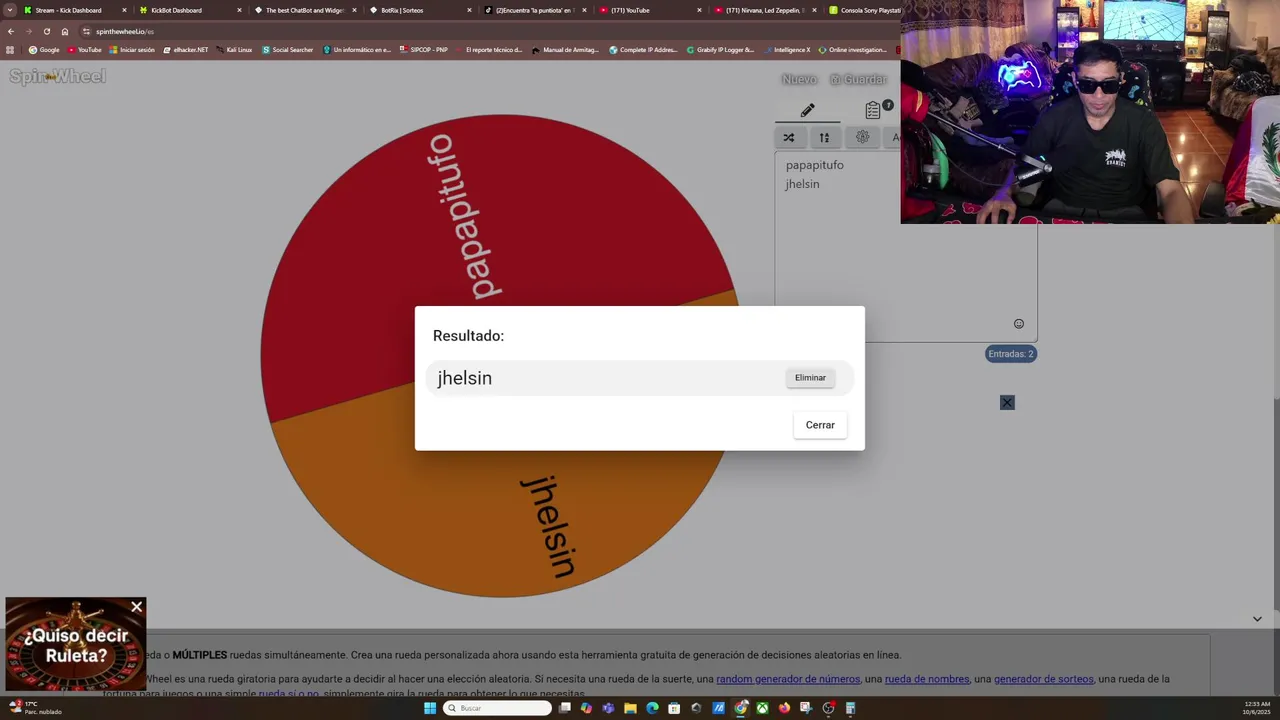Click Nuevo to create a new wheel
Viewport: 1280px width, 720px height.
coord(799,79)
